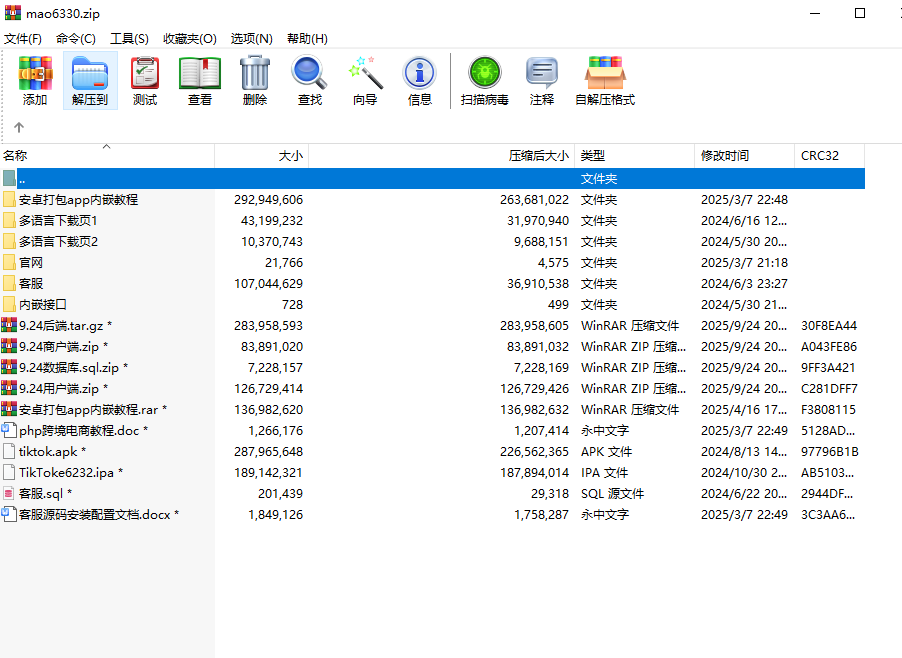Viewport: 902px width, 658px height.
Task: Launch the 向导 (Wizard) tool
Action: (364, 80)
